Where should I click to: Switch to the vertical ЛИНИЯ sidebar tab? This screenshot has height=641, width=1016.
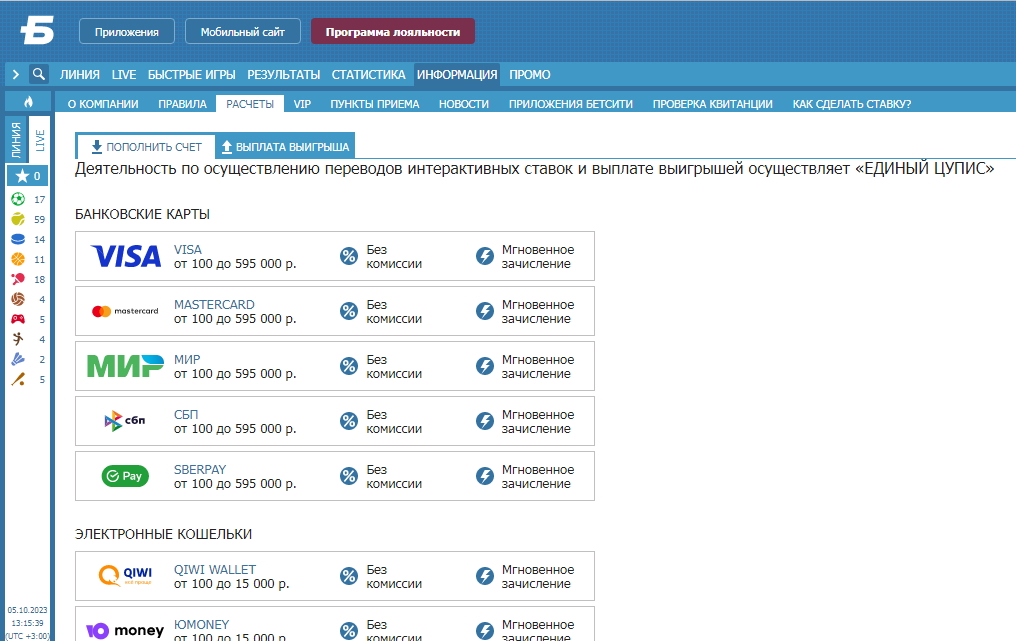[16, 139]
